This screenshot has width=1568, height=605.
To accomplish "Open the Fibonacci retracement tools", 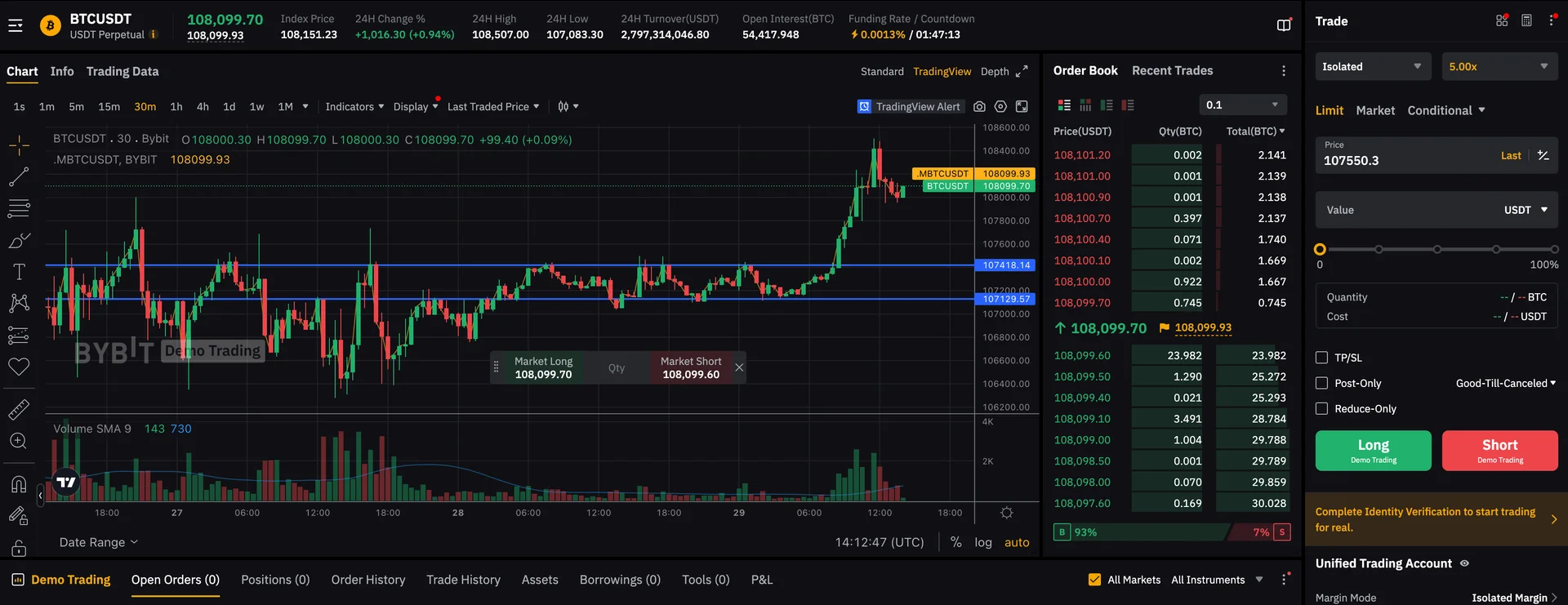I will pyautogui.click(x=19, y=208).
